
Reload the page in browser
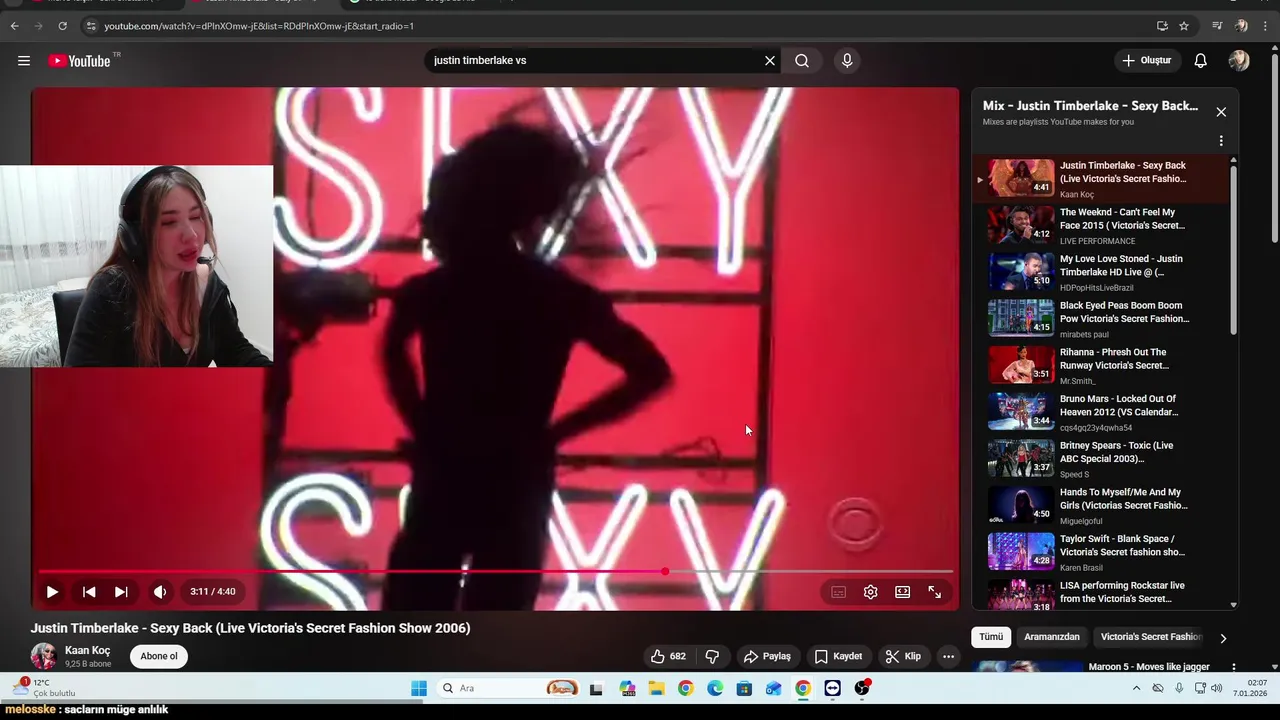pyautogui.click(x=62, y=26)
